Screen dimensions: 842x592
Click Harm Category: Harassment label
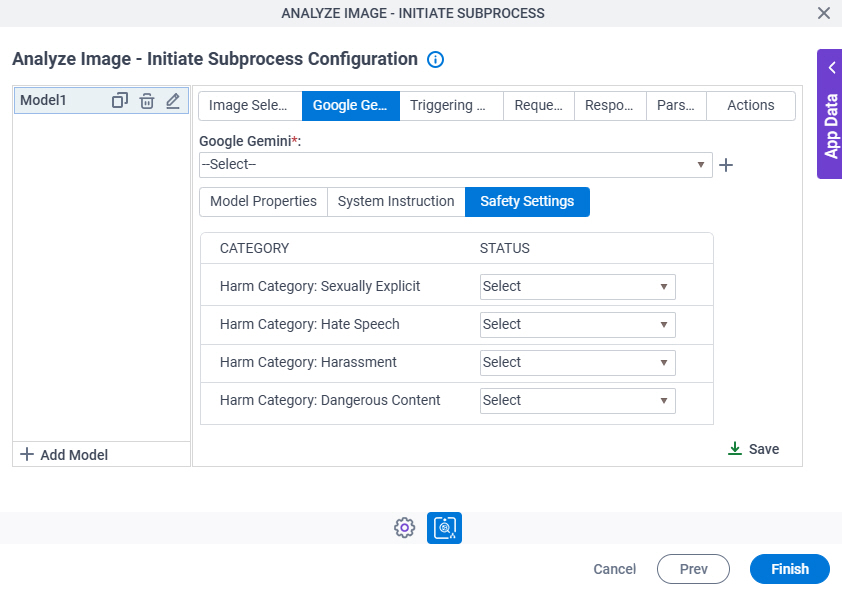308,363
